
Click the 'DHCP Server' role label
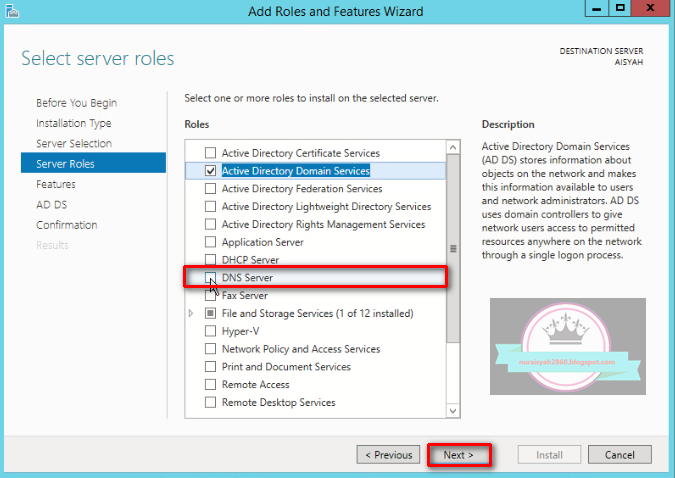[250, 260]
